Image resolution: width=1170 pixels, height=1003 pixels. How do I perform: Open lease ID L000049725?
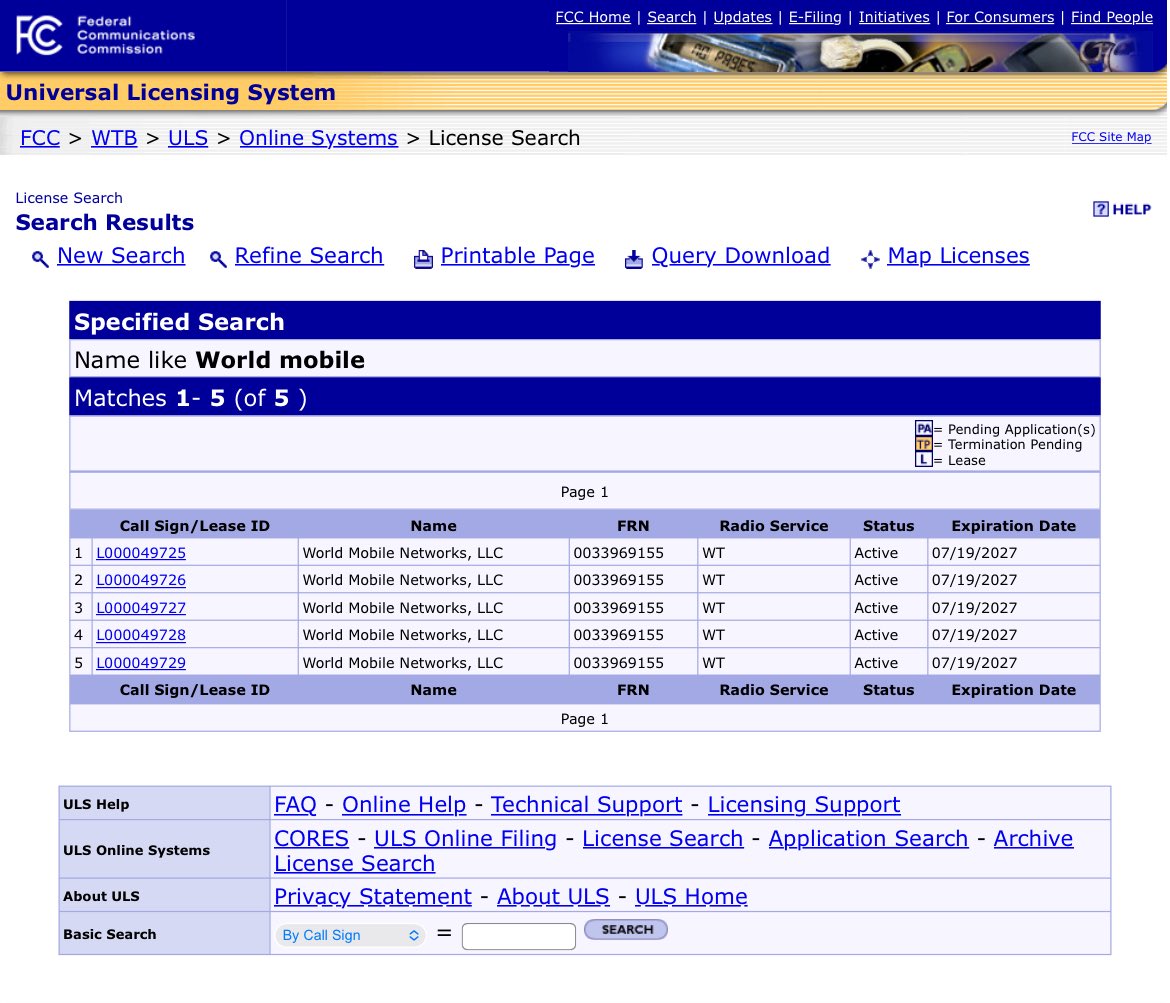click(x=141, y=553)
